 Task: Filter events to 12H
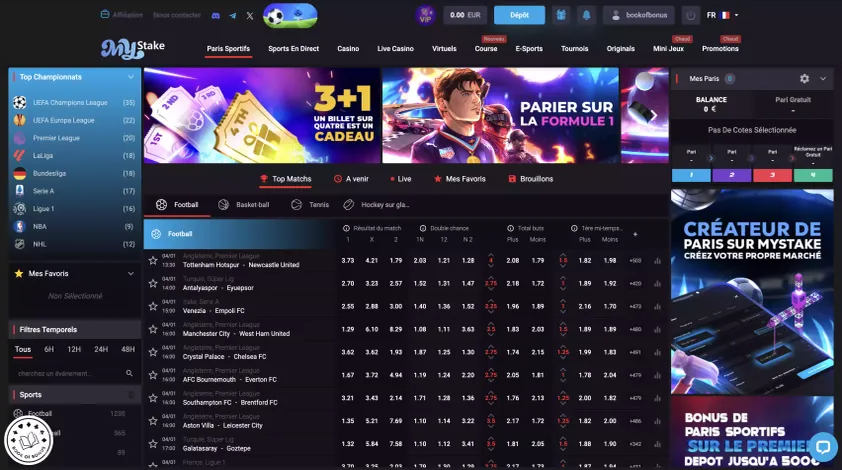pyautogui.click(x=74, y=349)
